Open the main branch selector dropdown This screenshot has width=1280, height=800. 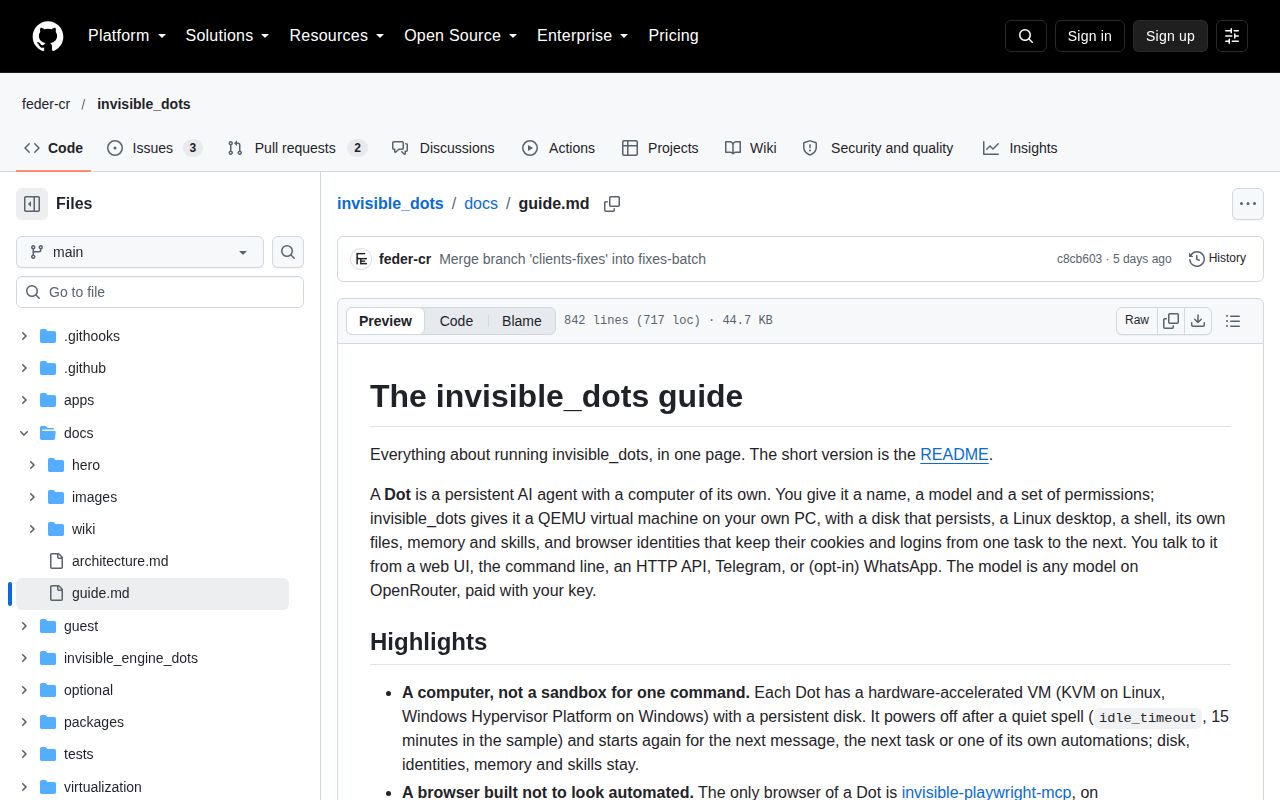[140, 252]
